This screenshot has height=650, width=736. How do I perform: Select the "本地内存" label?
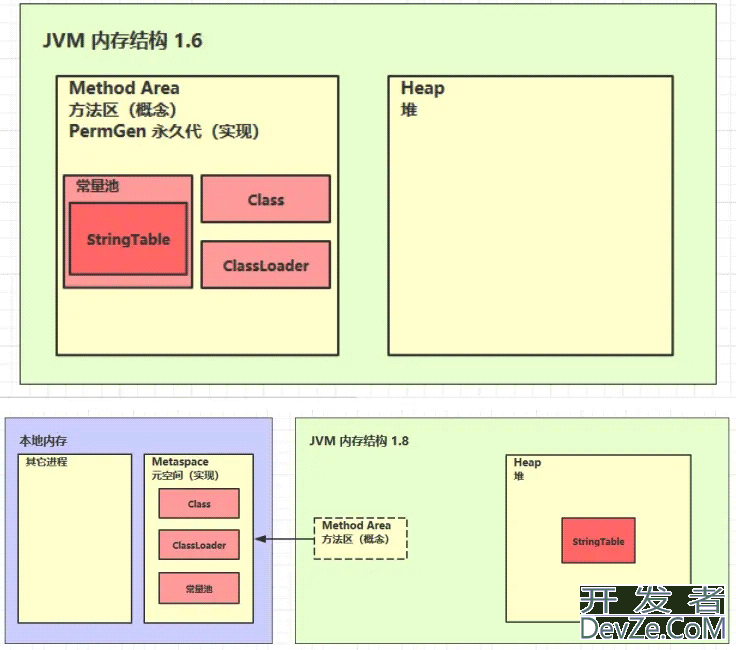coord(43,441)
